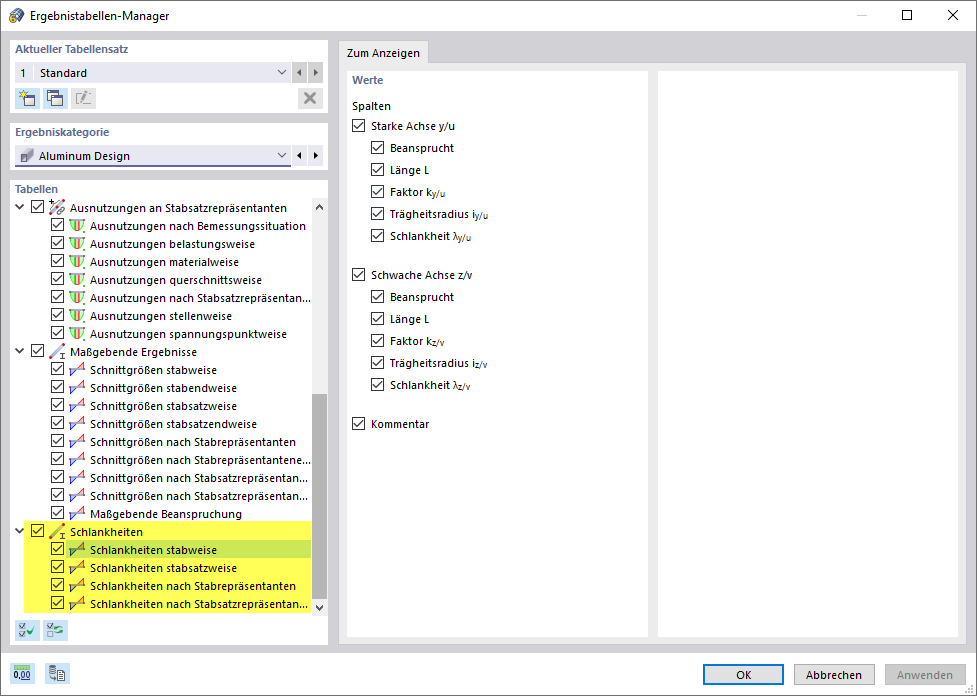Click the Tabellen list scrollbar thumb
This screenshot has height=696, width=977.
point(319,495)
